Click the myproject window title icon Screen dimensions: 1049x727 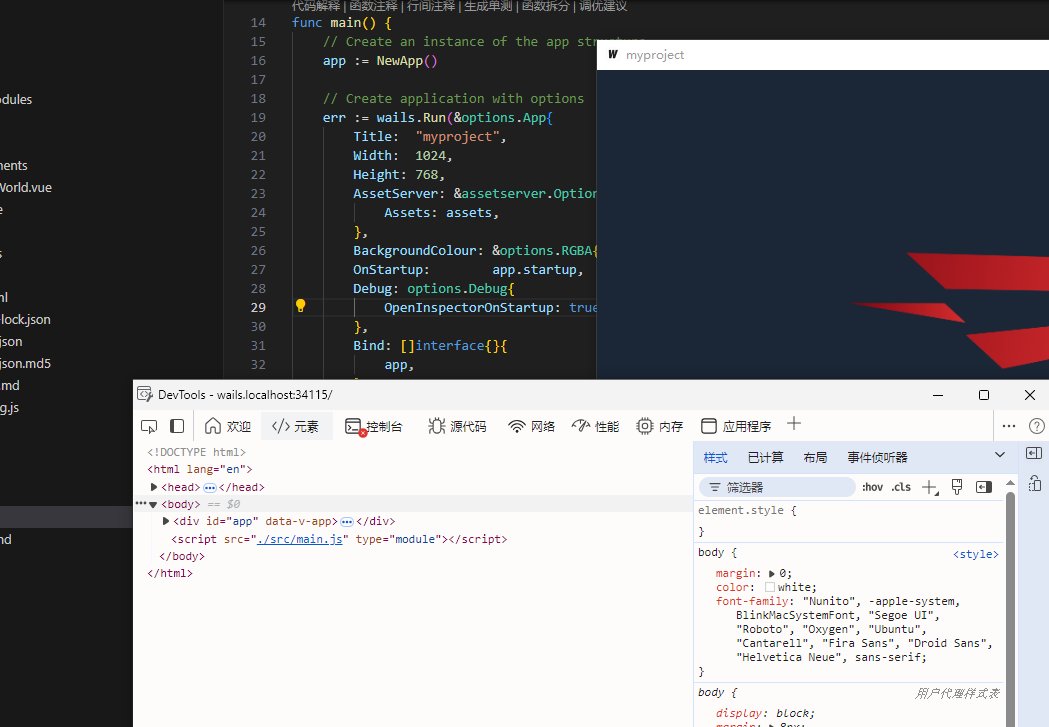[x=613, y=54]
